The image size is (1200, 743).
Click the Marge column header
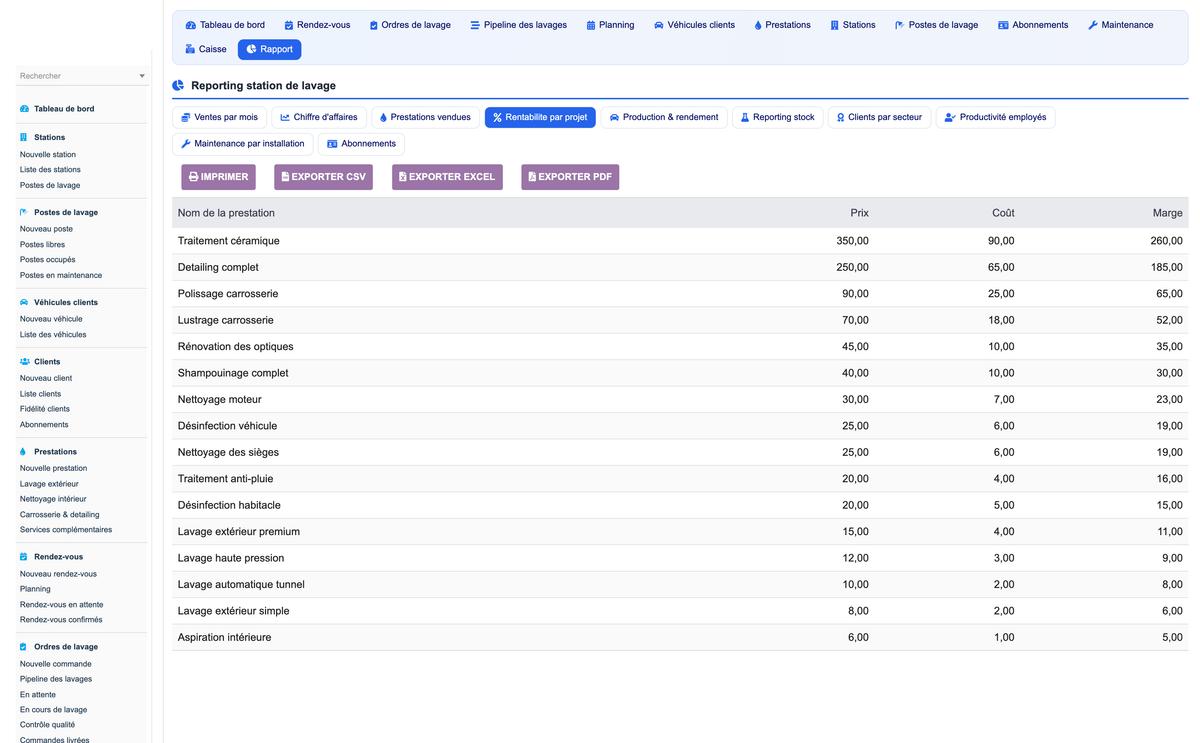pyautogui.click(x=1167, y=213)
